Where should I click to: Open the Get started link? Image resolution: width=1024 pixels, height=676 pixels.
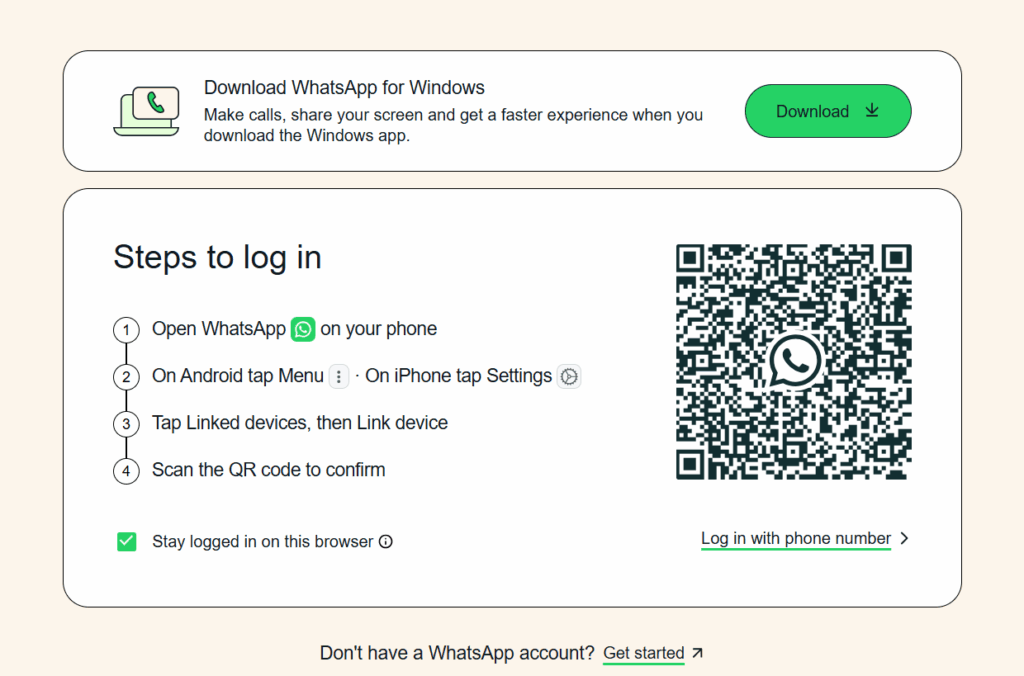(x=644, y=653)
